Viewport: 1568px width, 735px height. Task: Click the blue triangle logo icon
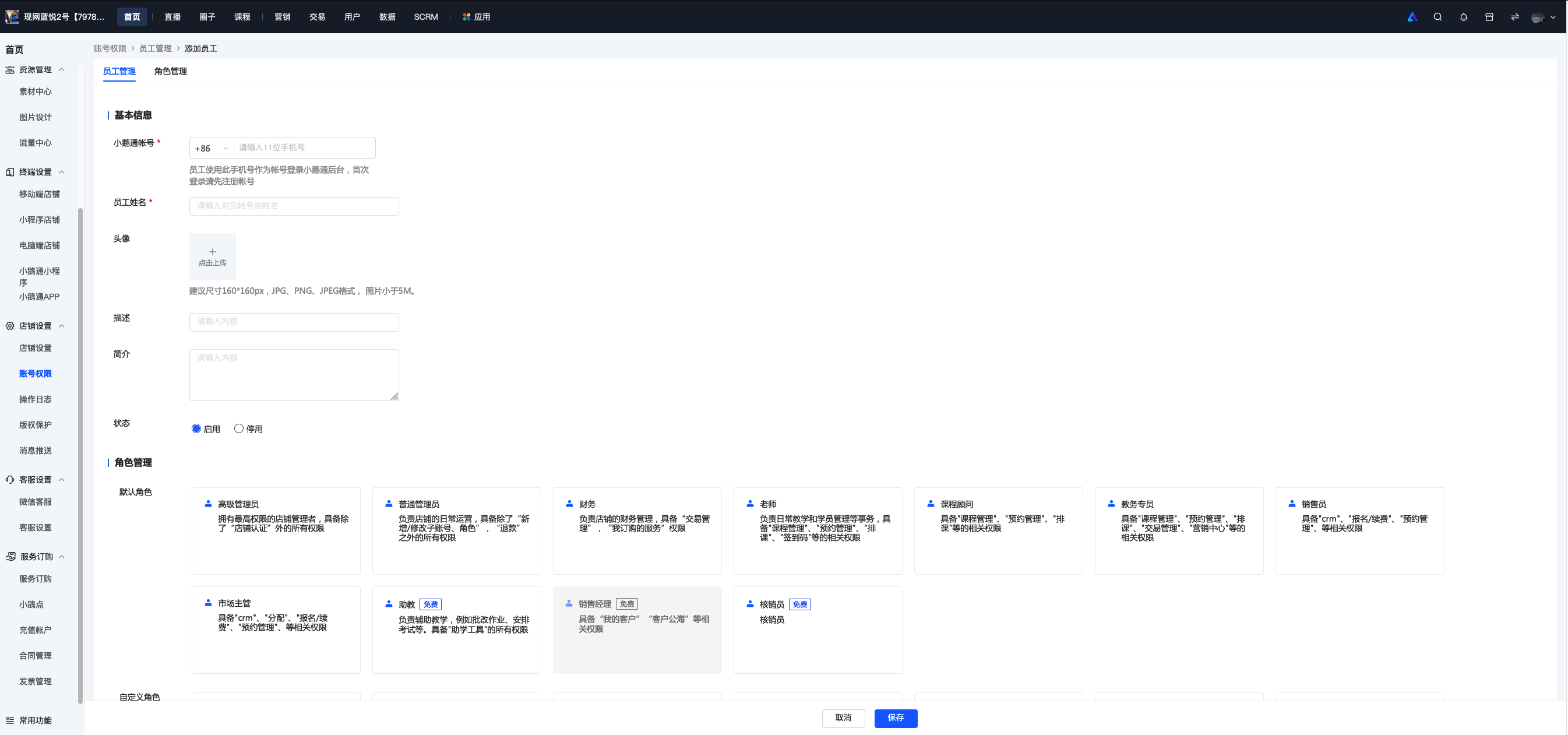point(1412,17)
